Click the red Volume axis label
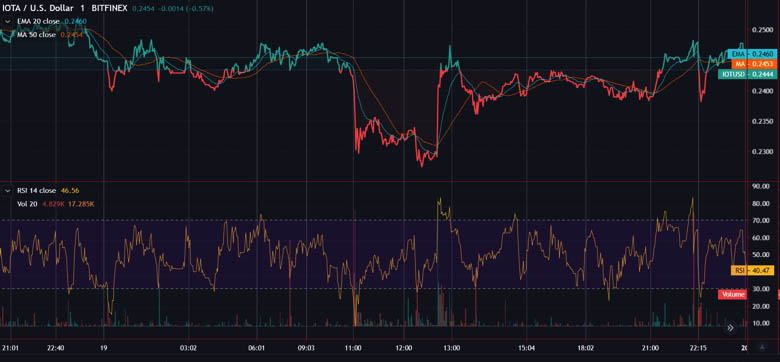The image size is (780, 362). pos(733,294)
